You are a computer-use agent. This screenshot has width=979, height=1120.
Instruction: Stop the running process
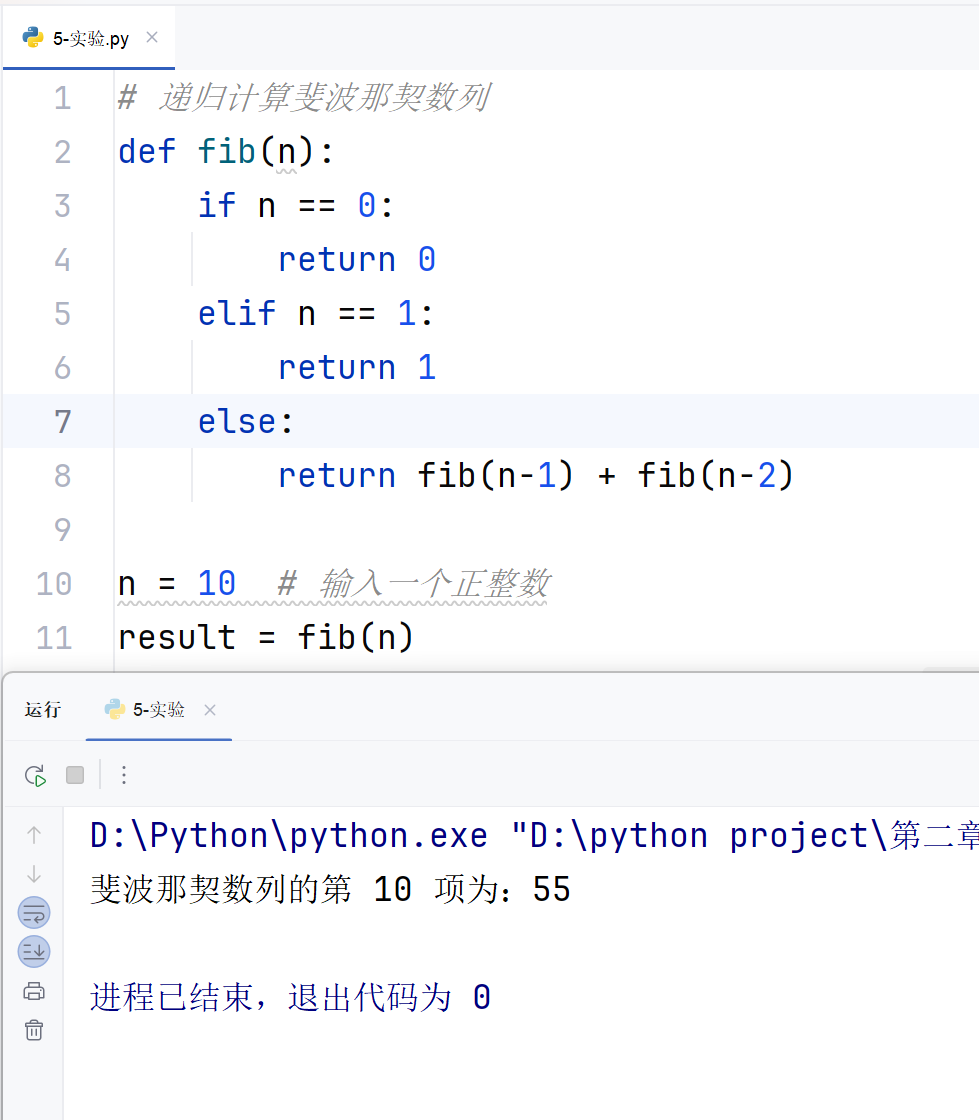click(x=75, y=775)
